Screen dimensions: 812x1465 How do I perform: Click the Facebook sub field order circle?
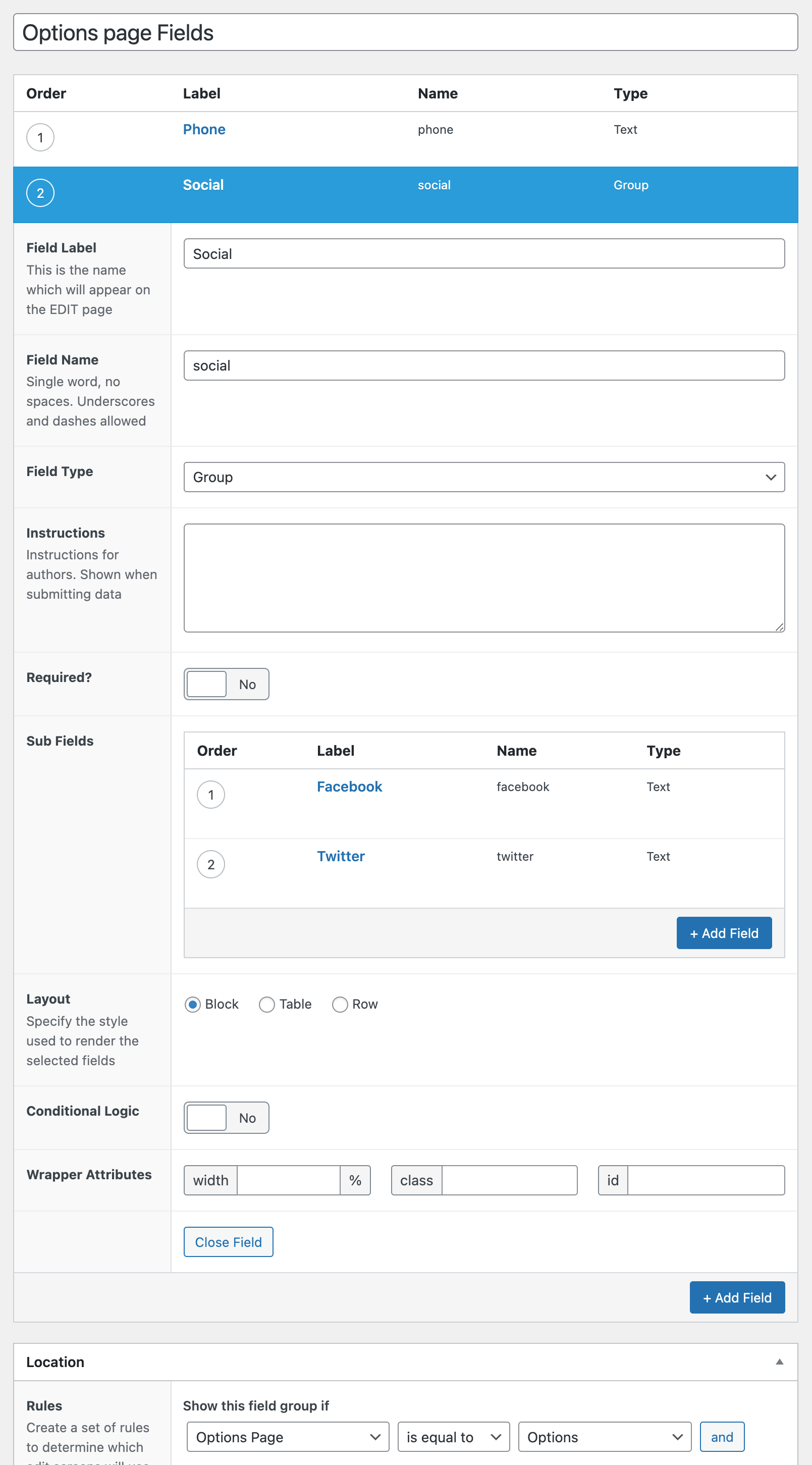click(x=210, y=795)
